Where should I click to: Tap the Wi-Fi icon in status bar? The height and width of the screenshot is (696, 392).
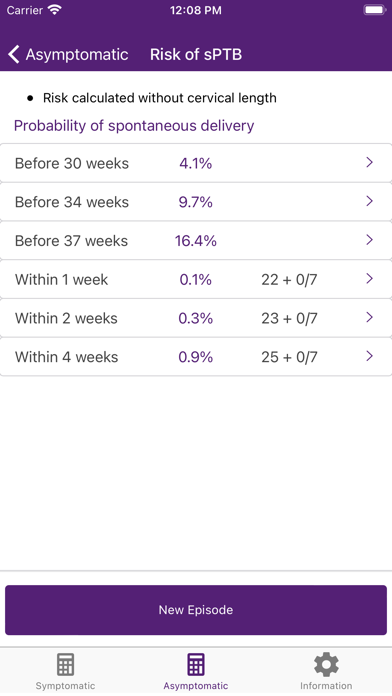(x=55, y=10)
